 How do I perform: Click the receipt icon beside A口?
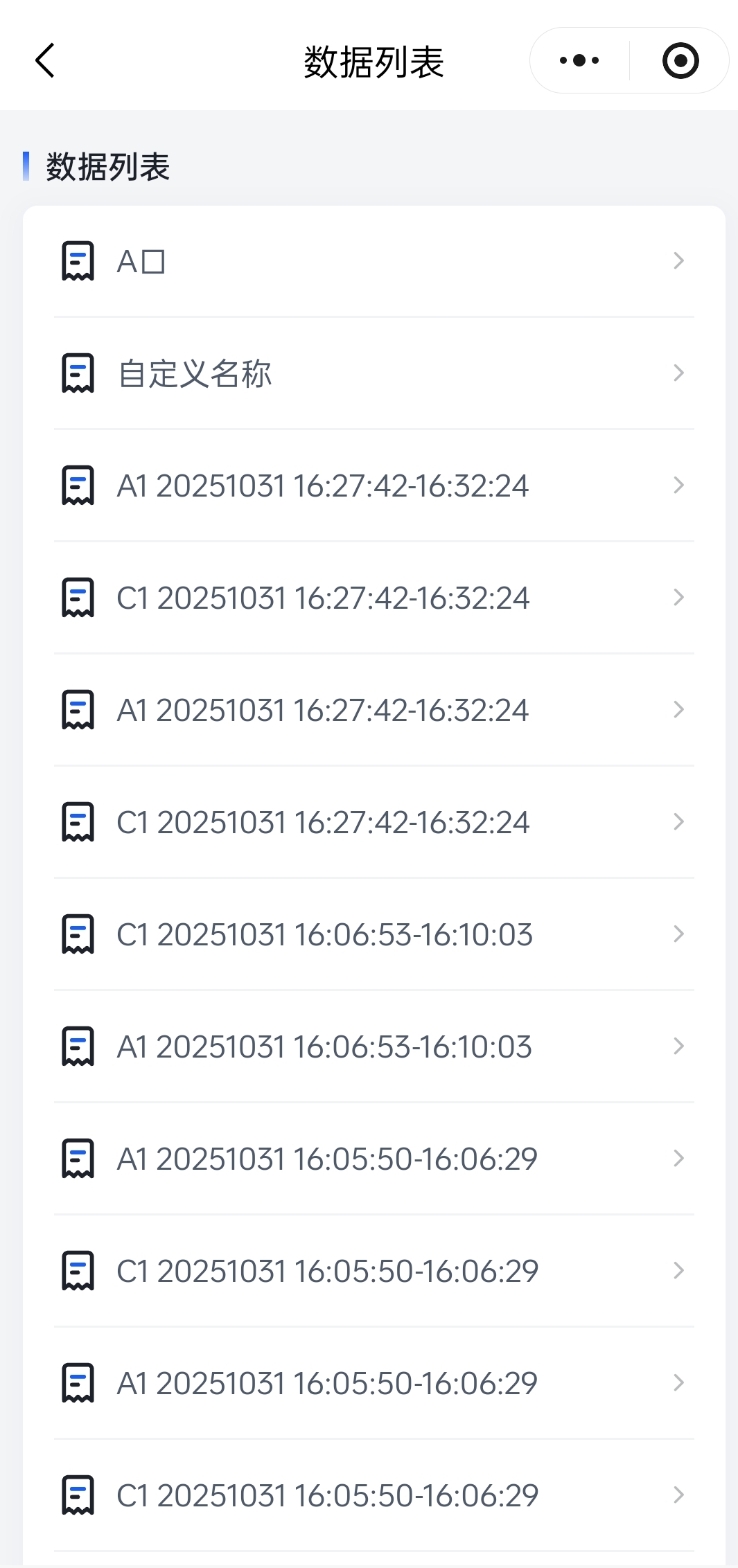[78, 261]
